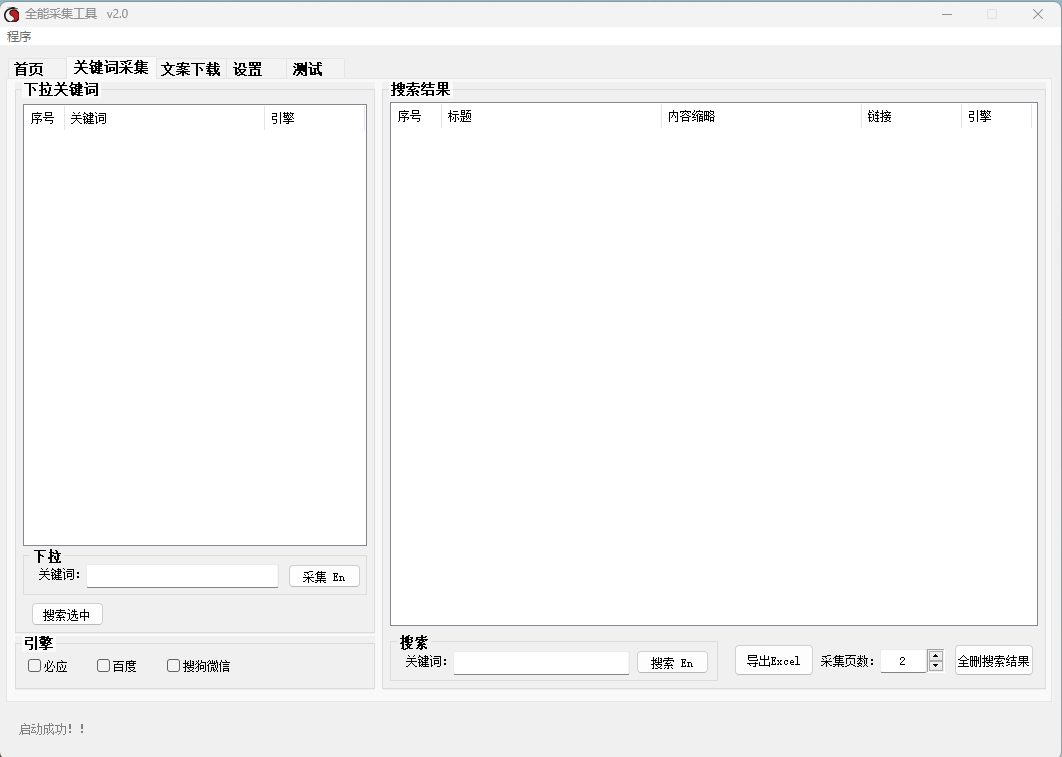Image resolution: width=1062 pixels, height=757 pixels.
Task: Enable the 必应 engine checkbox
Action: pos(35,666)
